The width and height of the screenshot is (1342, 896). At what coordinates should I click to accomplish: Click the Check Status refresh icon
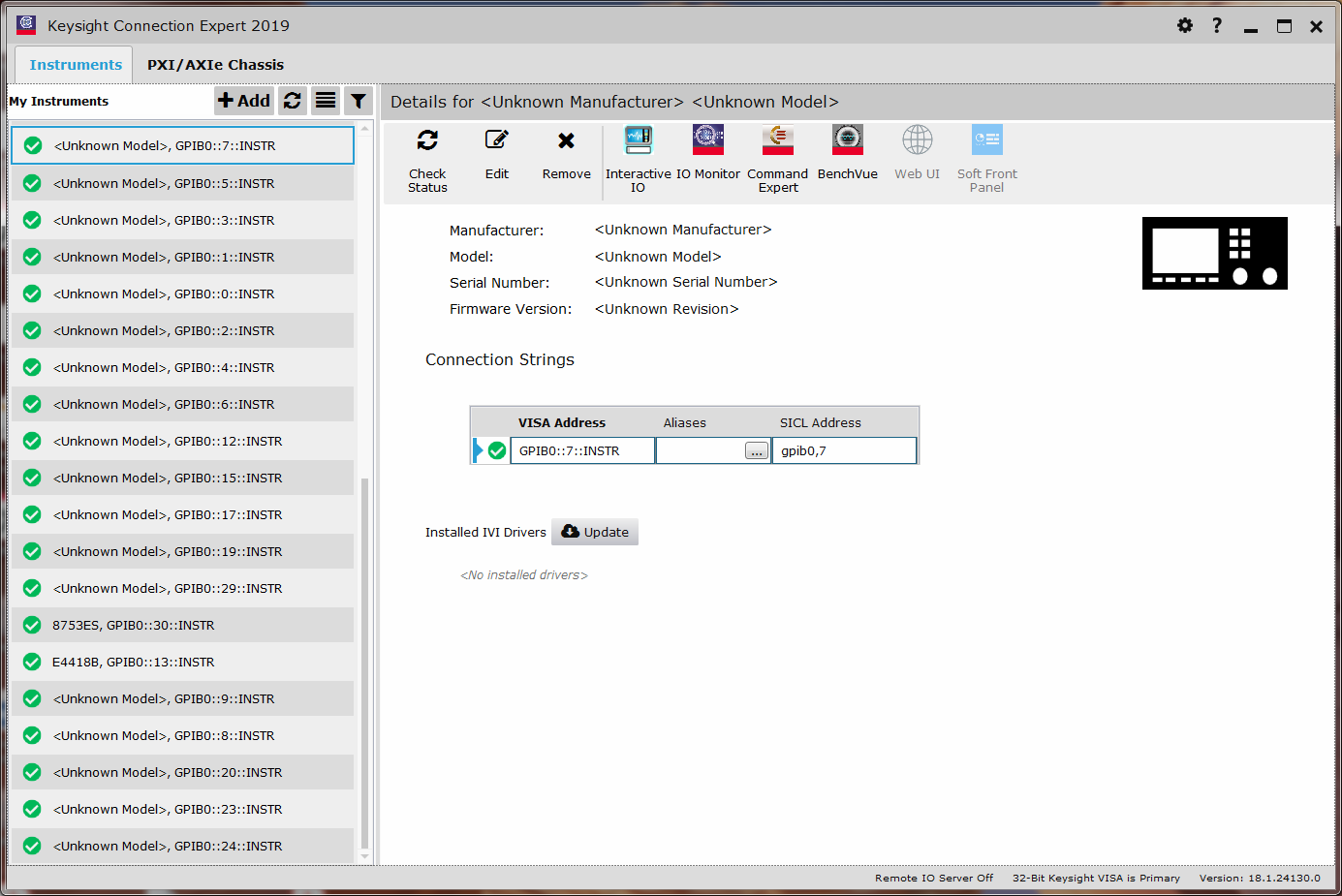[427, 141]
